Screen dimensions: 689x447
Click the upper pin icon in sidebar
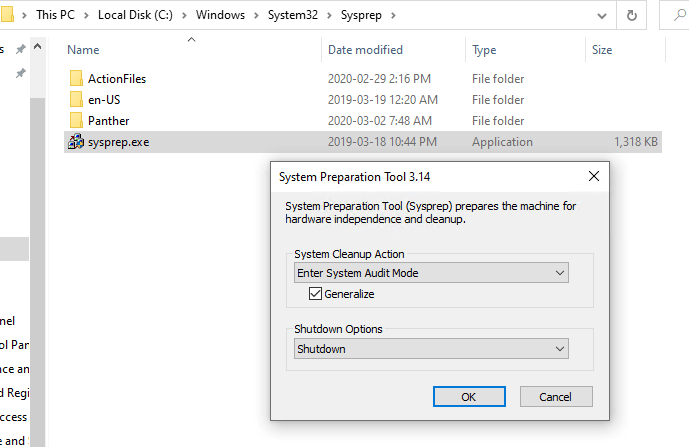(20, 50)
